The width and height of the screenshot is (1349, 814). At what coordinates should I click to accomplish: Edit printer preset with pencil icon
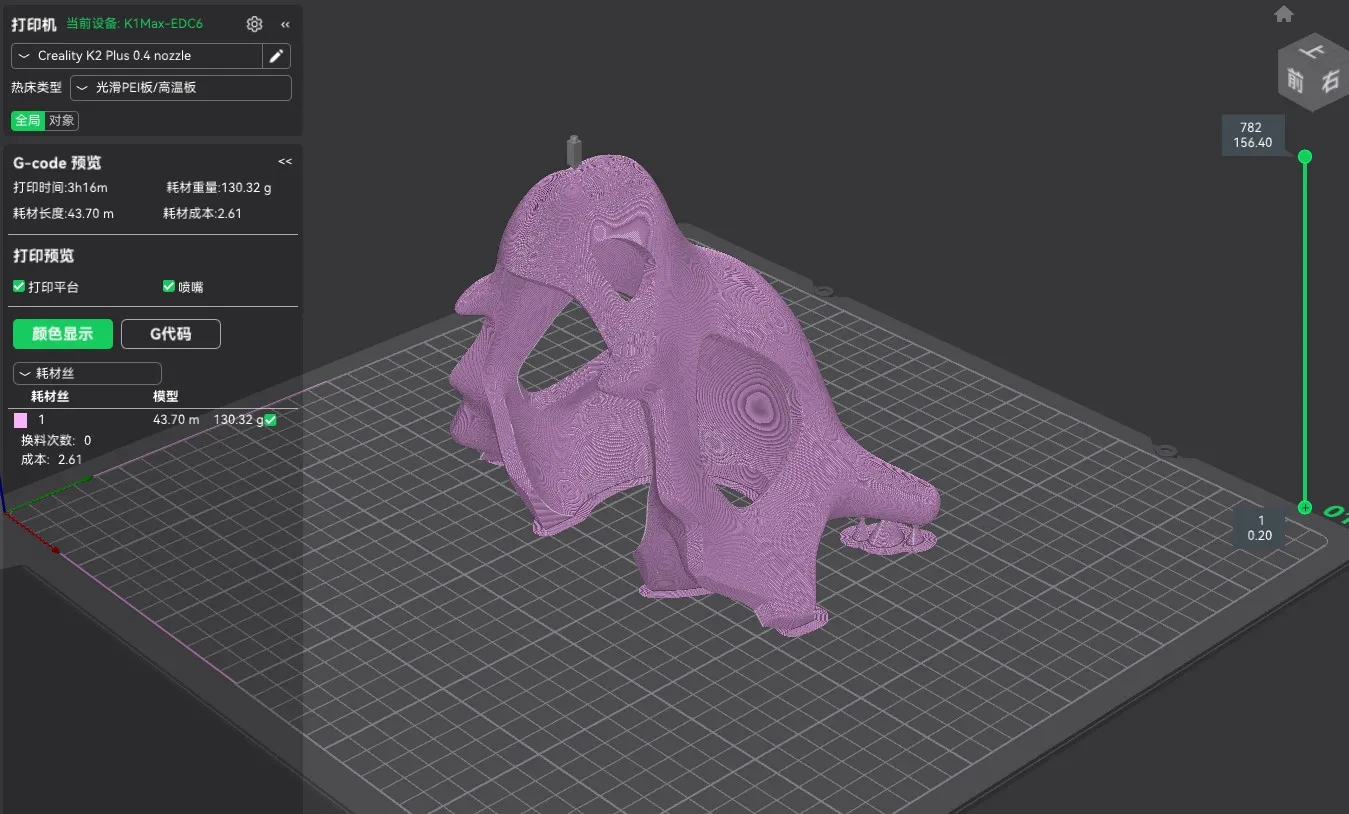point(277,56)
